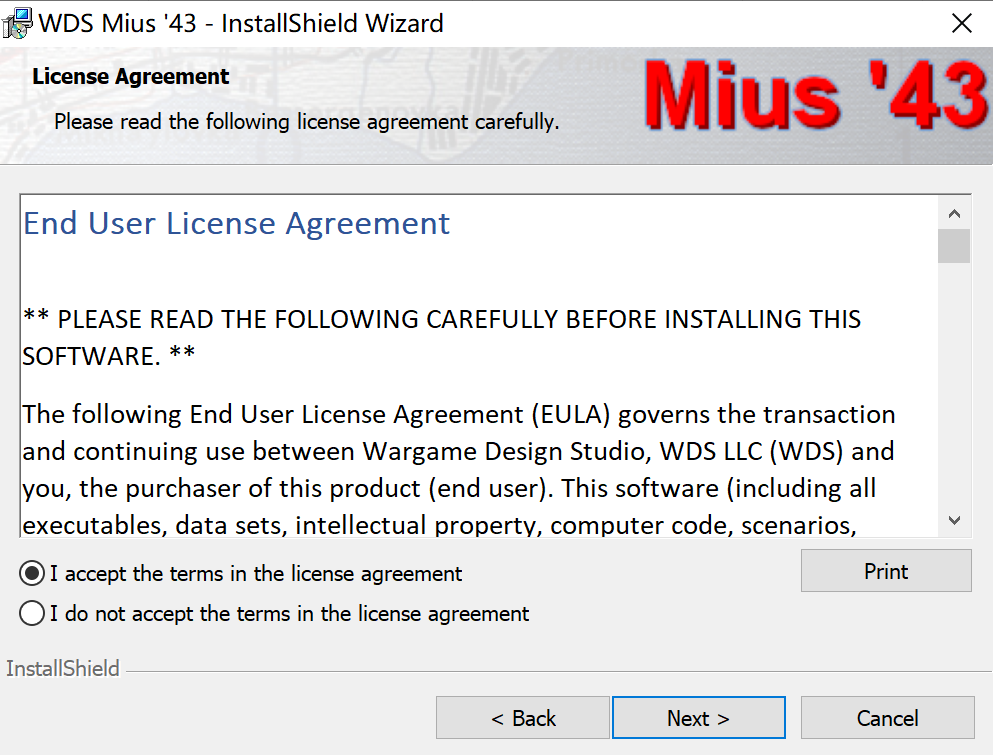
Task: Select the do not accept radio button
Action: pyautogui.click(x=32, y=613)
